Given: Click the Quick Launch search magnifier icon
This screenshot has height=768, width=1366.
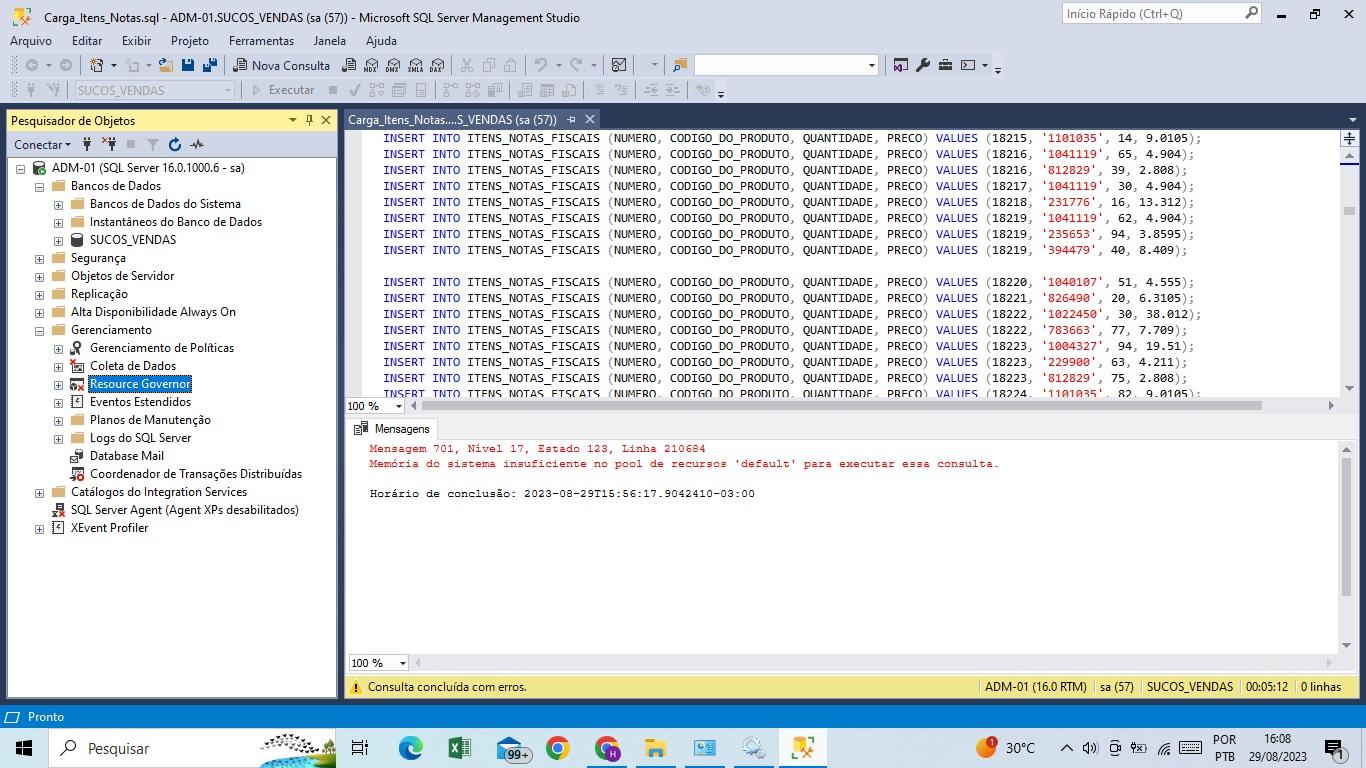Looking at the screenshot, I should [1251, 13].
